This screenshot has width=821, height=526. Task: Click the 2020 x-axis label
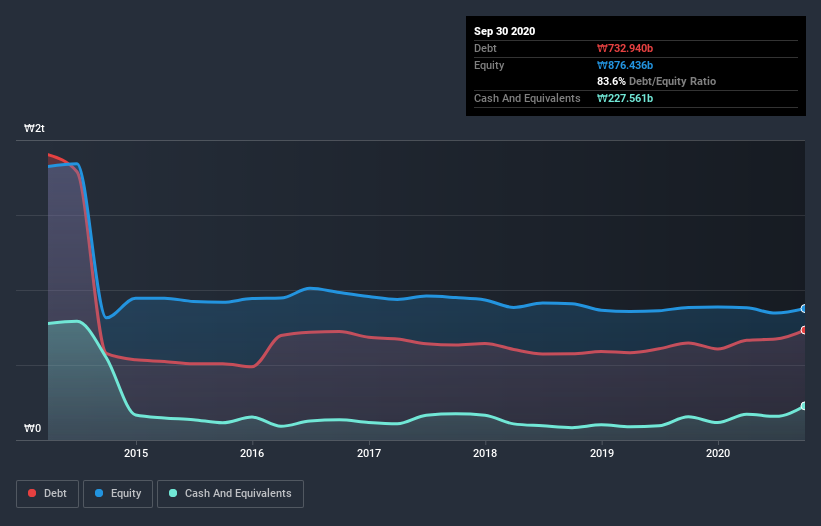tap(718, 453)
